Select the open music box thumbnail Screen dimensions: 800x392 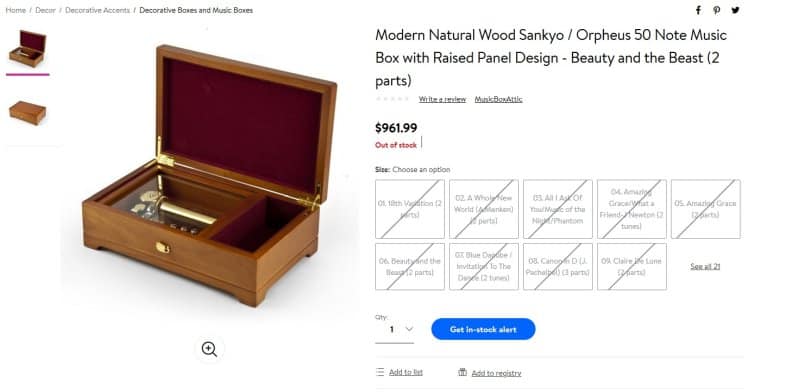point(28,49)
